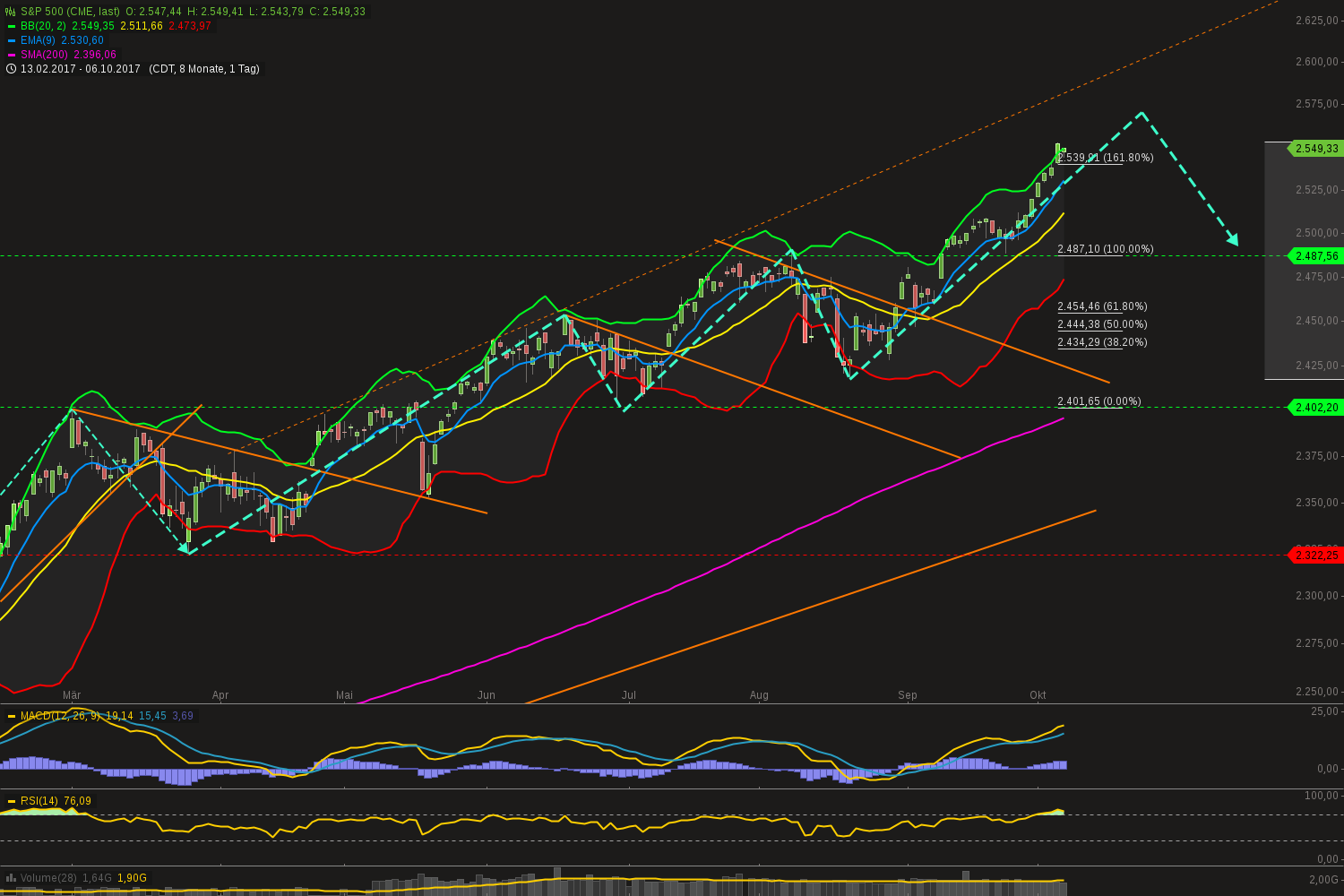This screenshot has width=1344, height=896.
Task: Click the 100,00 RSI axis label
Action: tap(1322, 796)
